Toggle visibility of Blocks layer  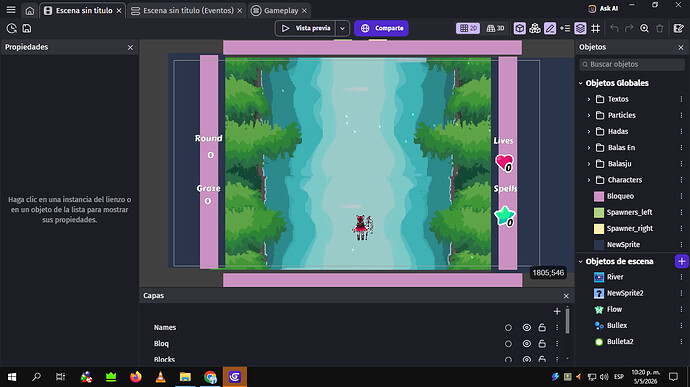(x=526, y=360)
